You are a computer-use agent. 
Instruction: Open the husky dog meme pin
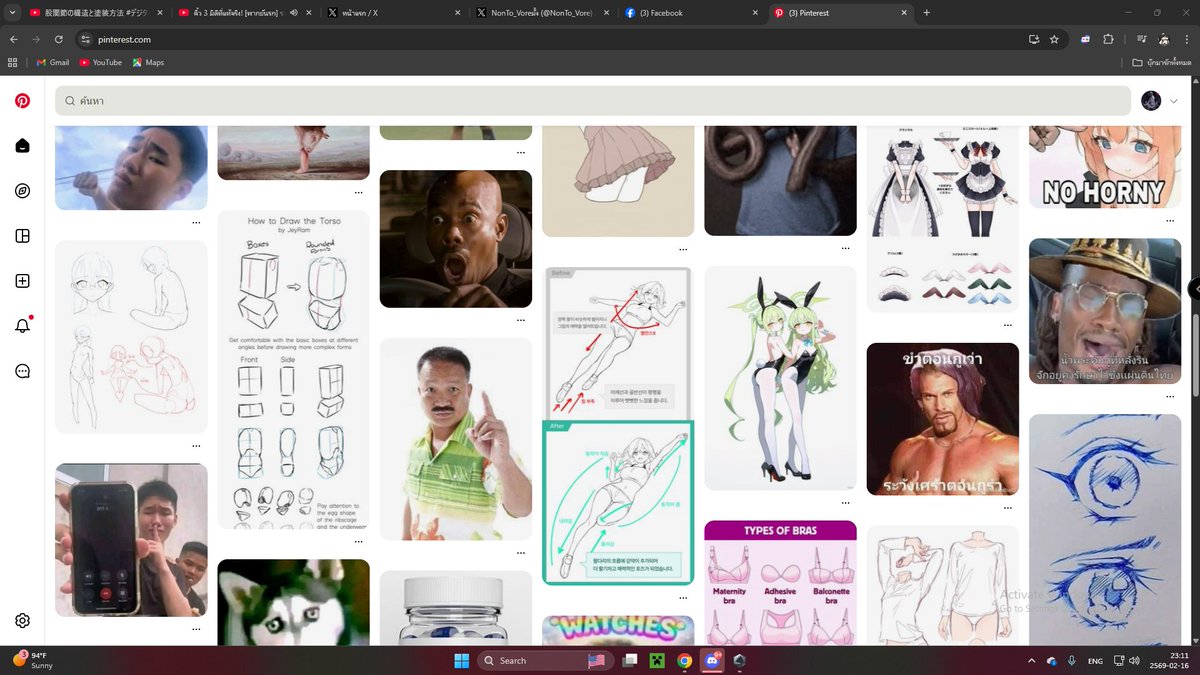293,602
